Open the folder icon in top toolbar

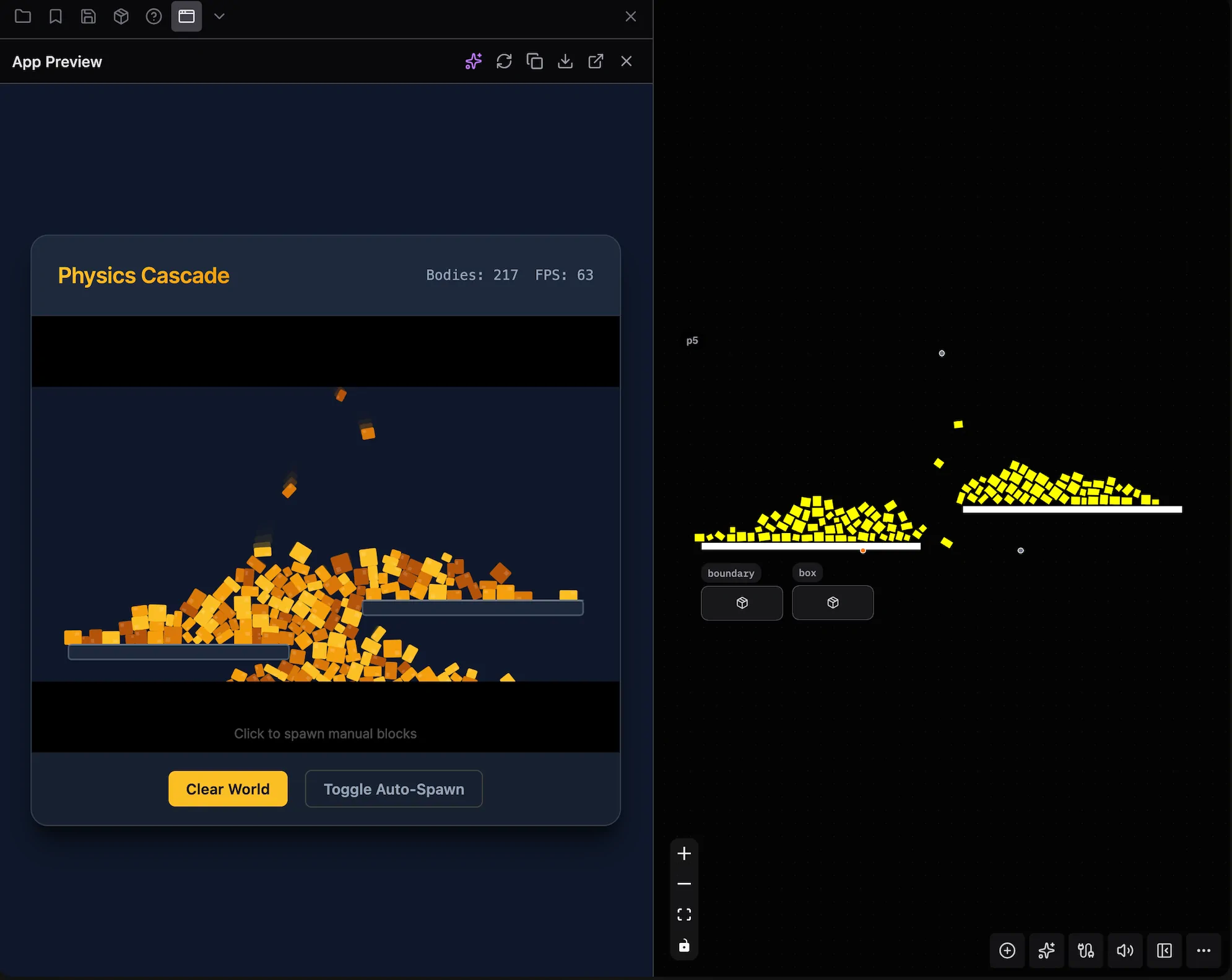tap(23, 16)
